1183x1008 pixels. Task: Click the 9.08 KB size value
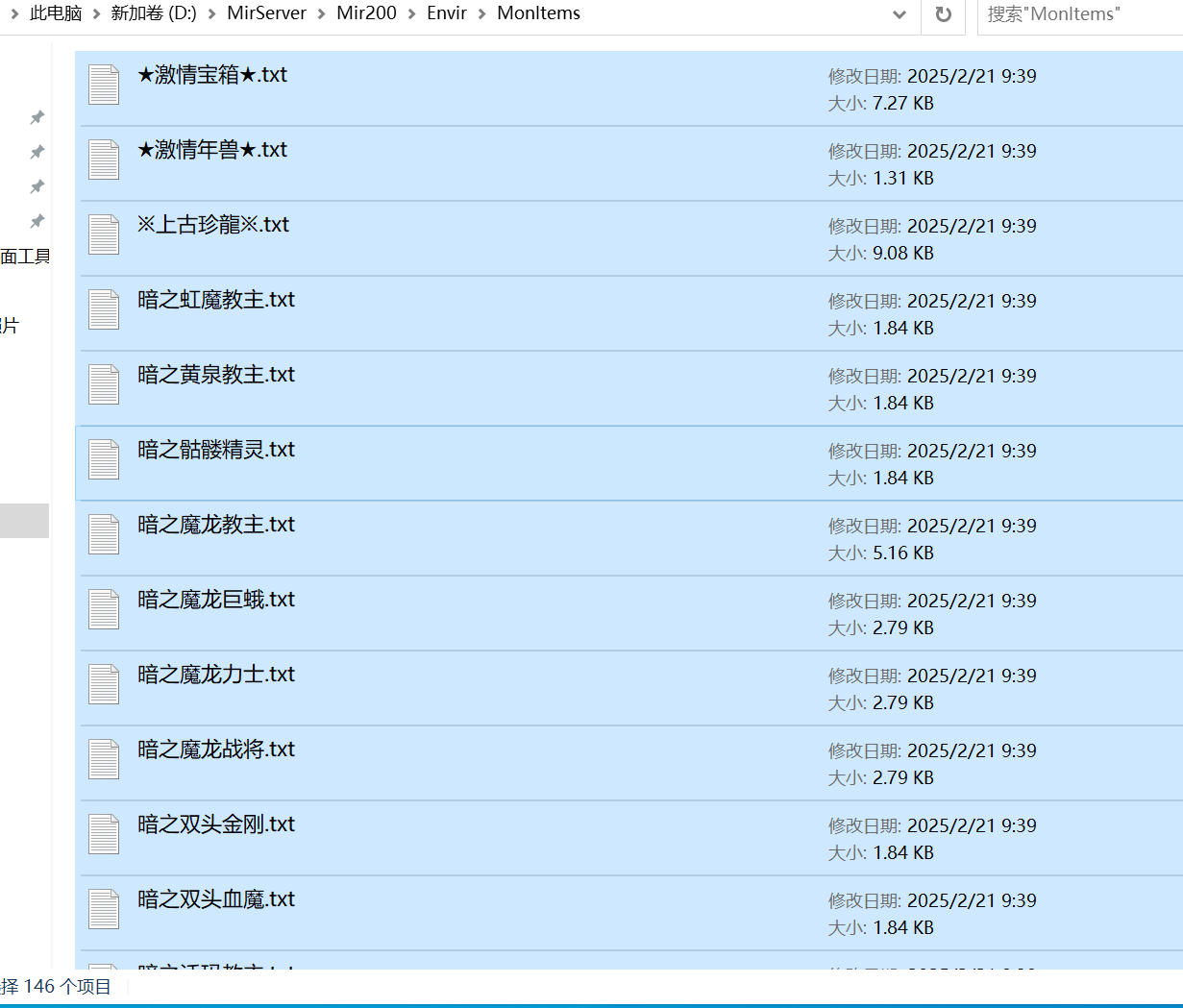pos(903,253)
